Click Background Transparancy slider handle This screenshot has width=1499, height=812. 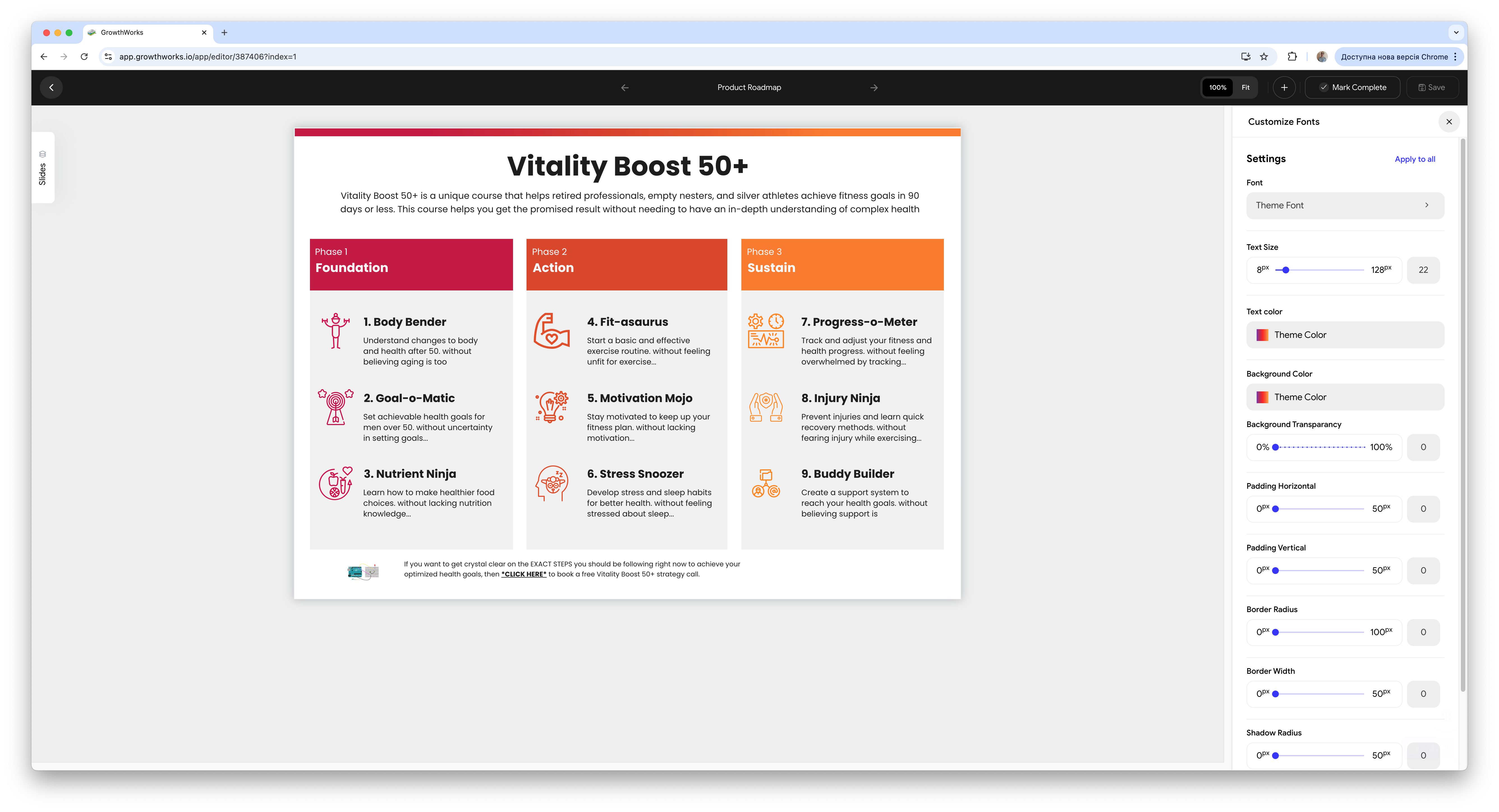pyautogui.click(x=1275, y=447)
